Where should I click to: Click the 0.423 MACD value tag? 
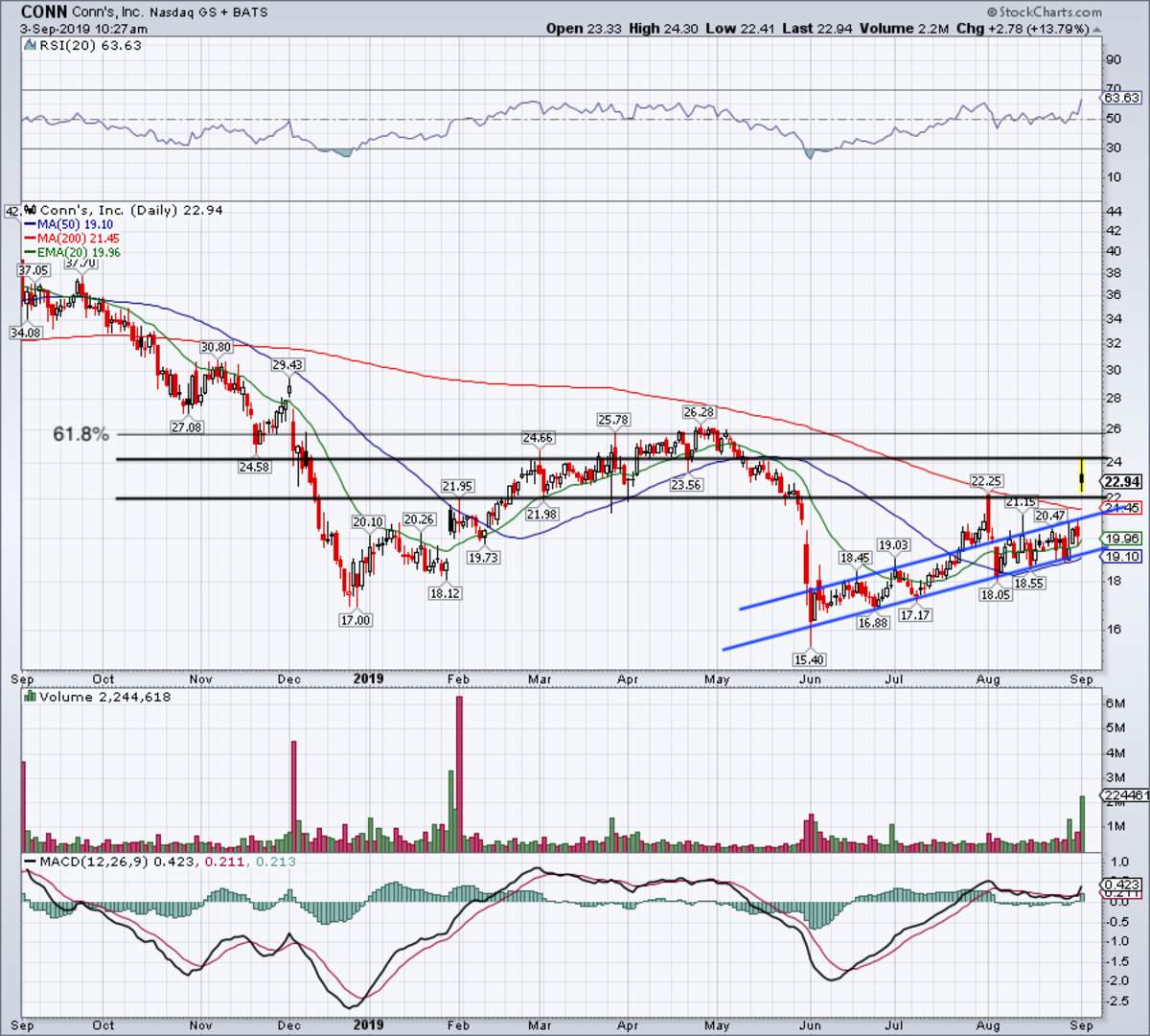point(1122,885)
